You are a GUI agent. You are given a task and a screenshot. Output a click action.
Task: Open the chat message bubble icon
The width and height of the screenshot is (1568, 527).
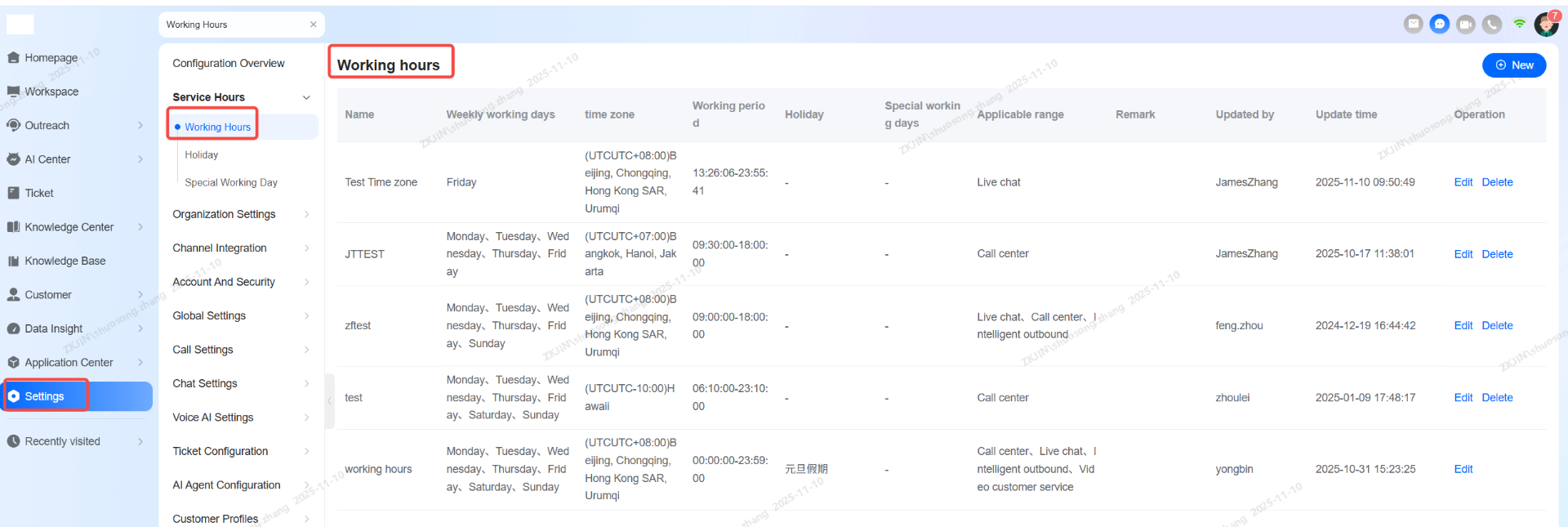point(1439,25)
